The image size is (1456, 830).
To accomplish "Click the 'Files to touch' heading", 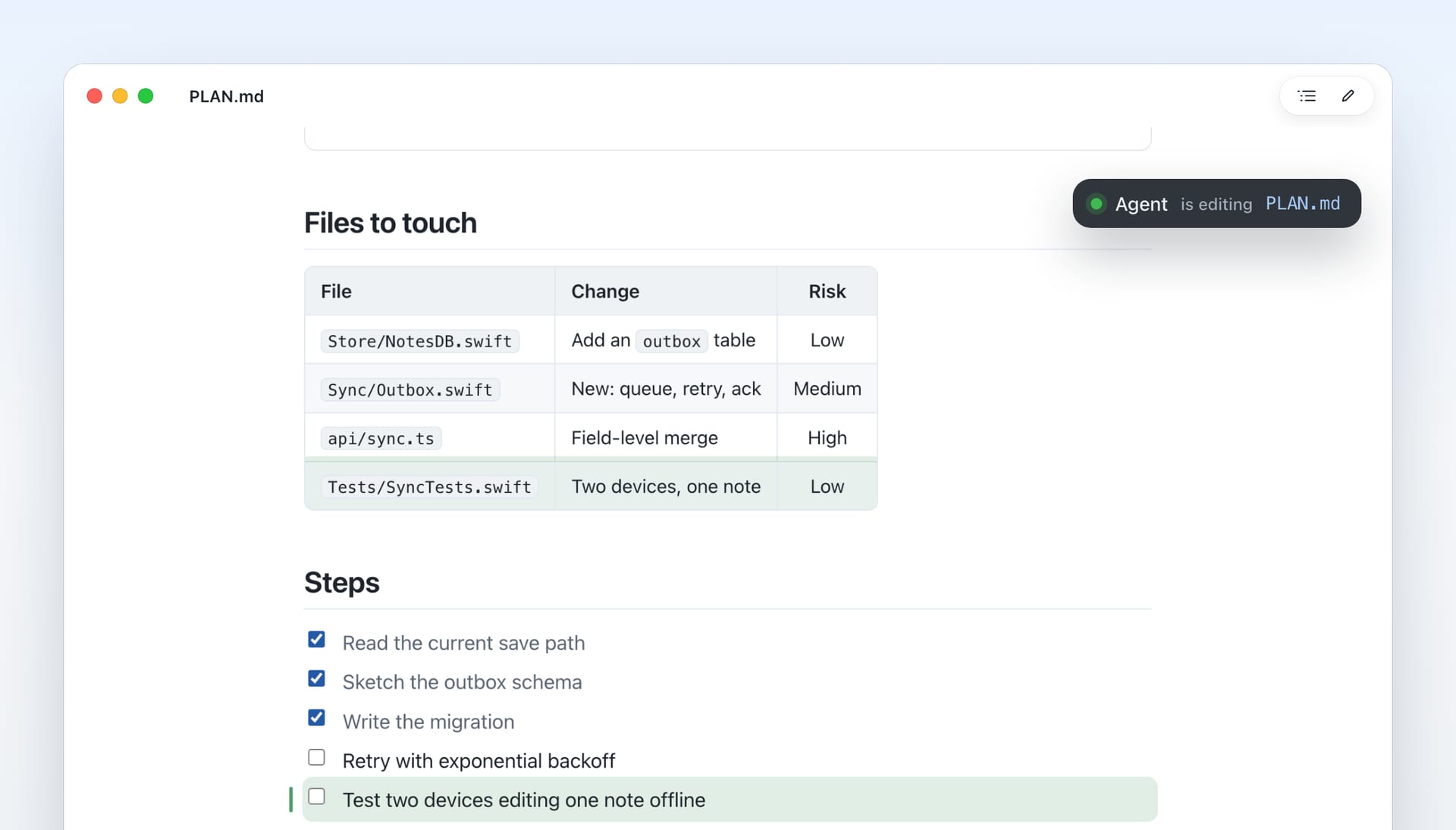I will 390,223.
